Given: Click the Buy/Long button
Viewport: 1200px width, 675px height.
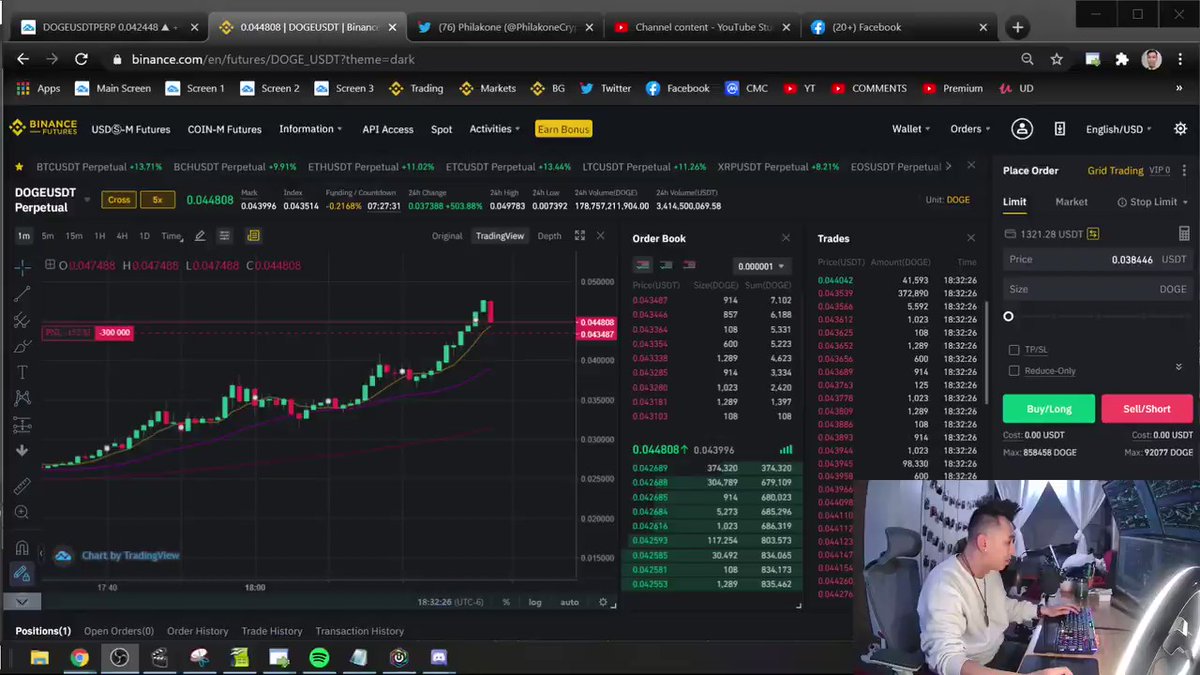Looking at the screenshot, I should [x=1049, y=408].
